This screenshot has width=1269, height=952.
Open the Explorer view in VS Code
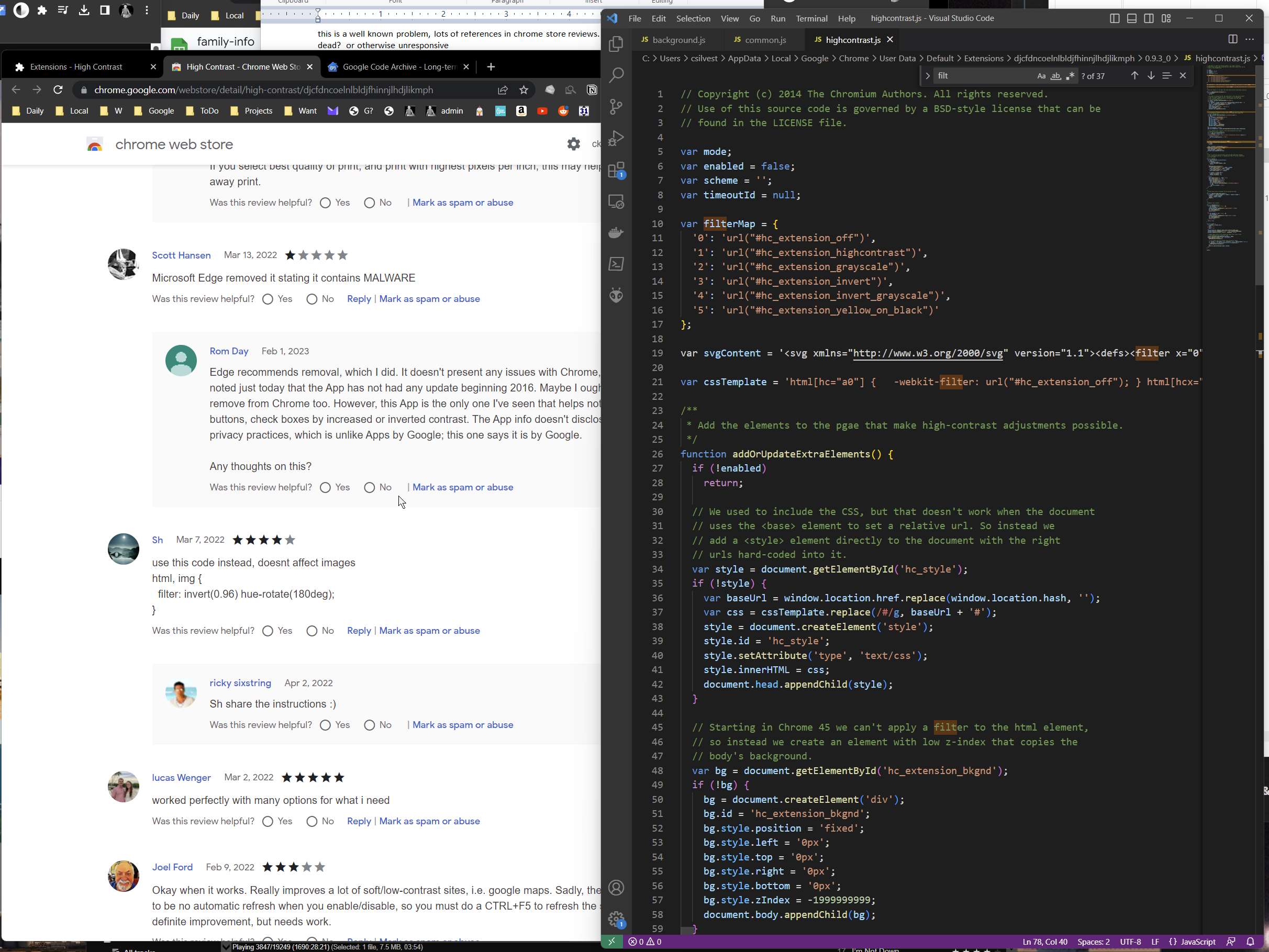point(616,43)
